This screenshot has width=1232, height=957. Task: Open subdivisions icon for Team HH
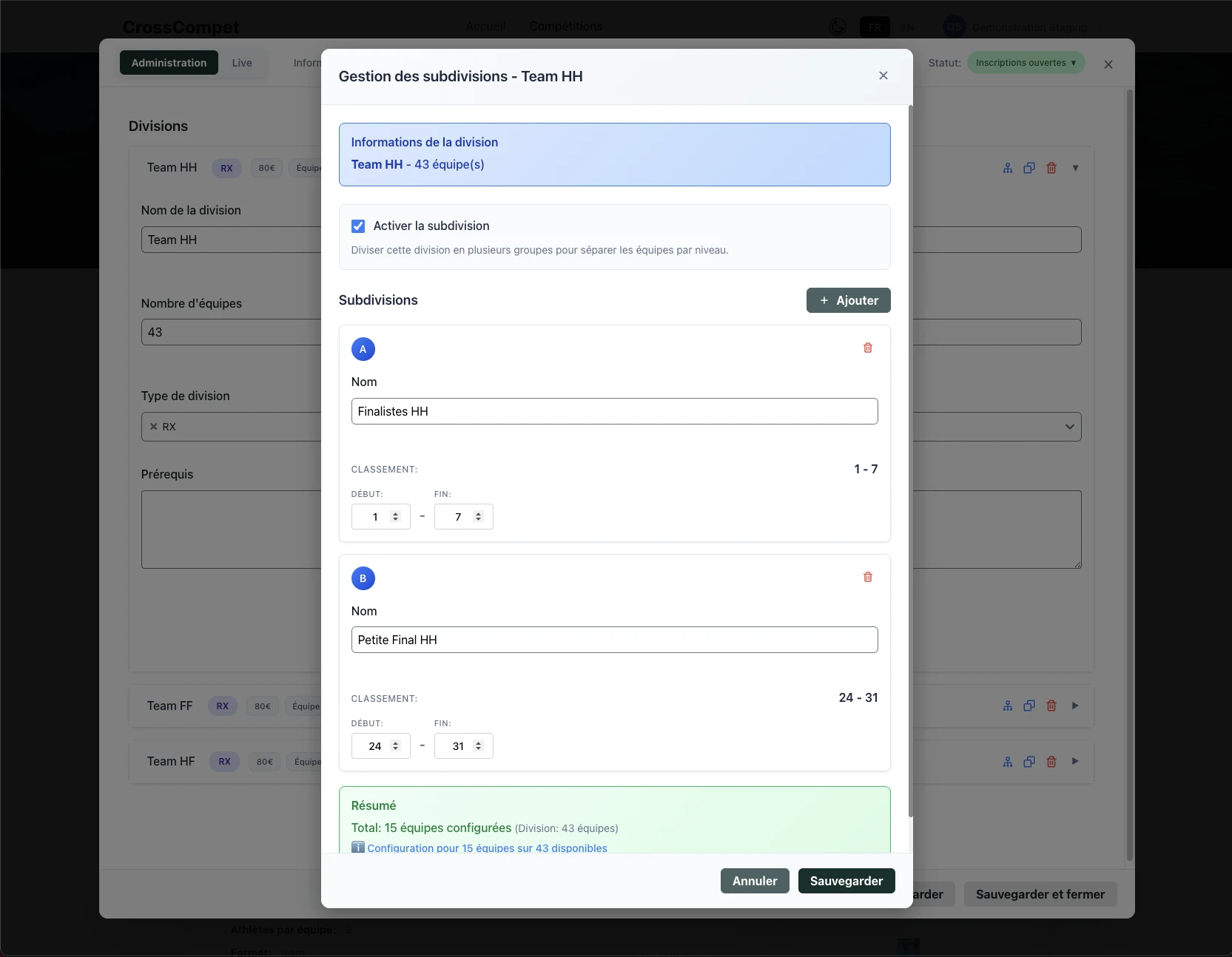click(x=1007, y=168)
